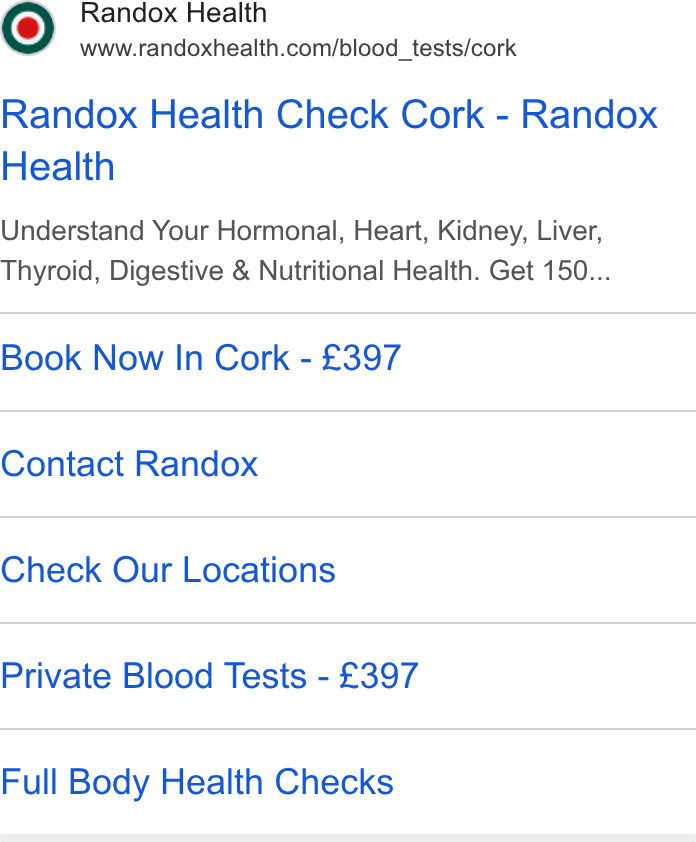Click Randox at end of headline's first line

[589, 114]
